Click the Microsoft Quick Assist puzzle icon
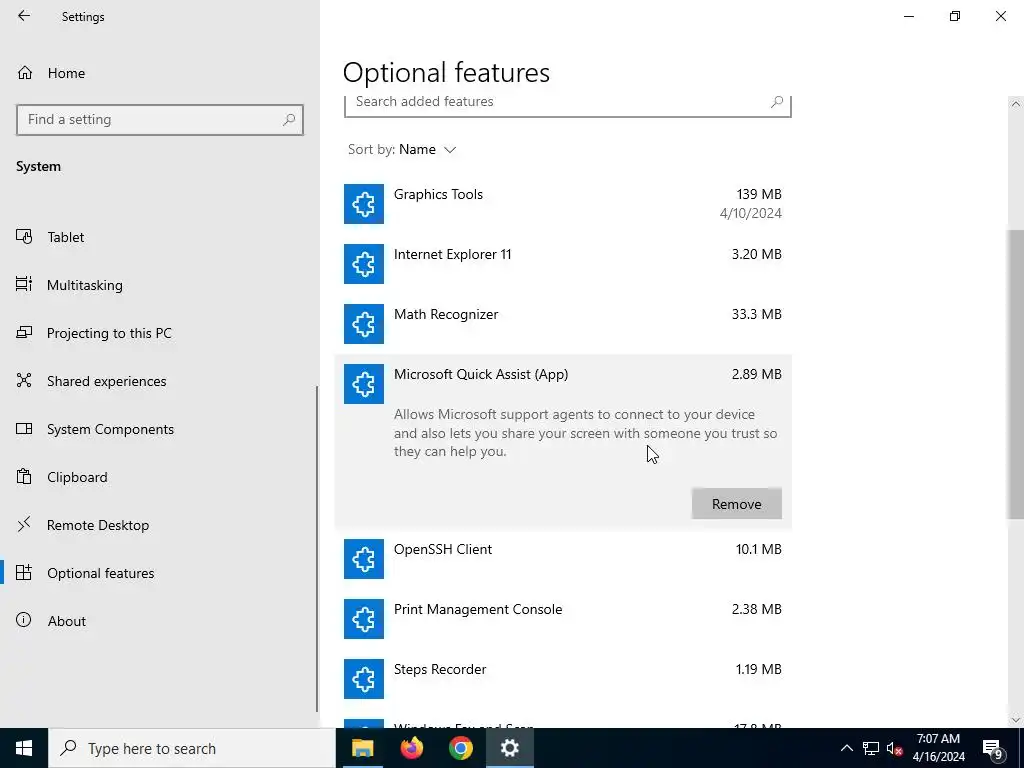Image resolution: width=1024 pixels, height=768 pixels. (364, 384)
